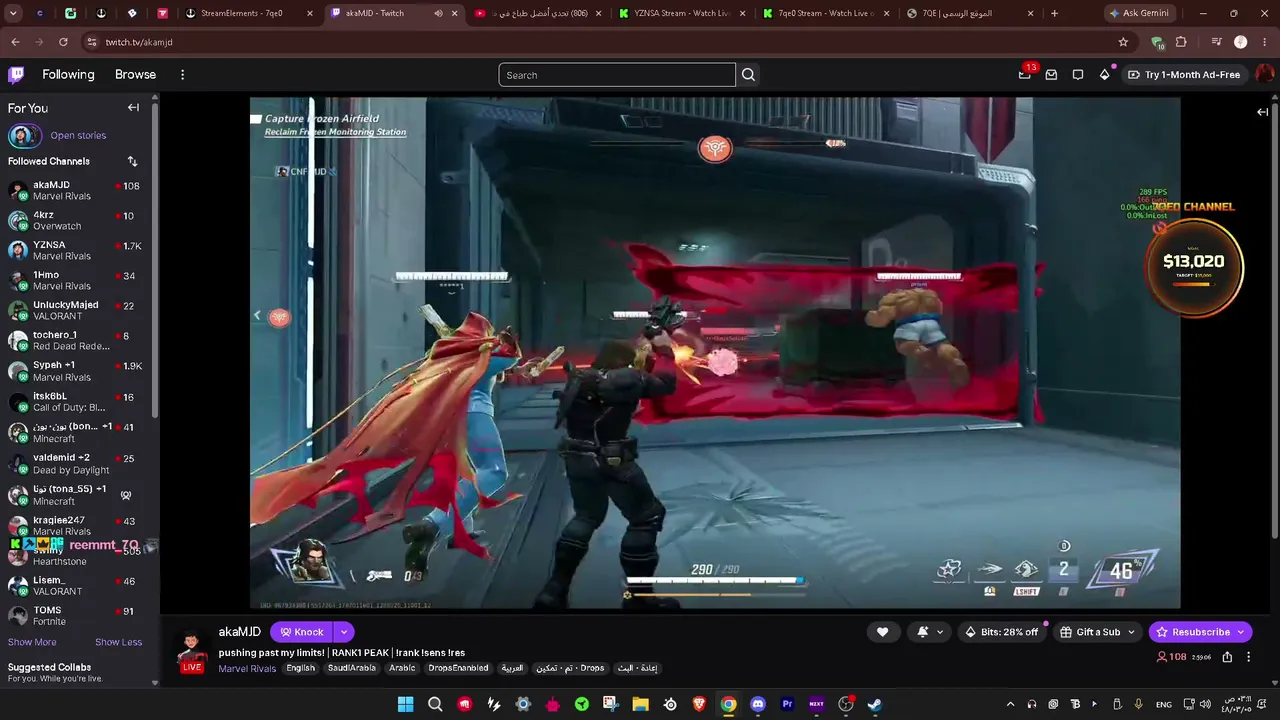
Task: Switch to the StreamElements tab
Action: [250, 14]
